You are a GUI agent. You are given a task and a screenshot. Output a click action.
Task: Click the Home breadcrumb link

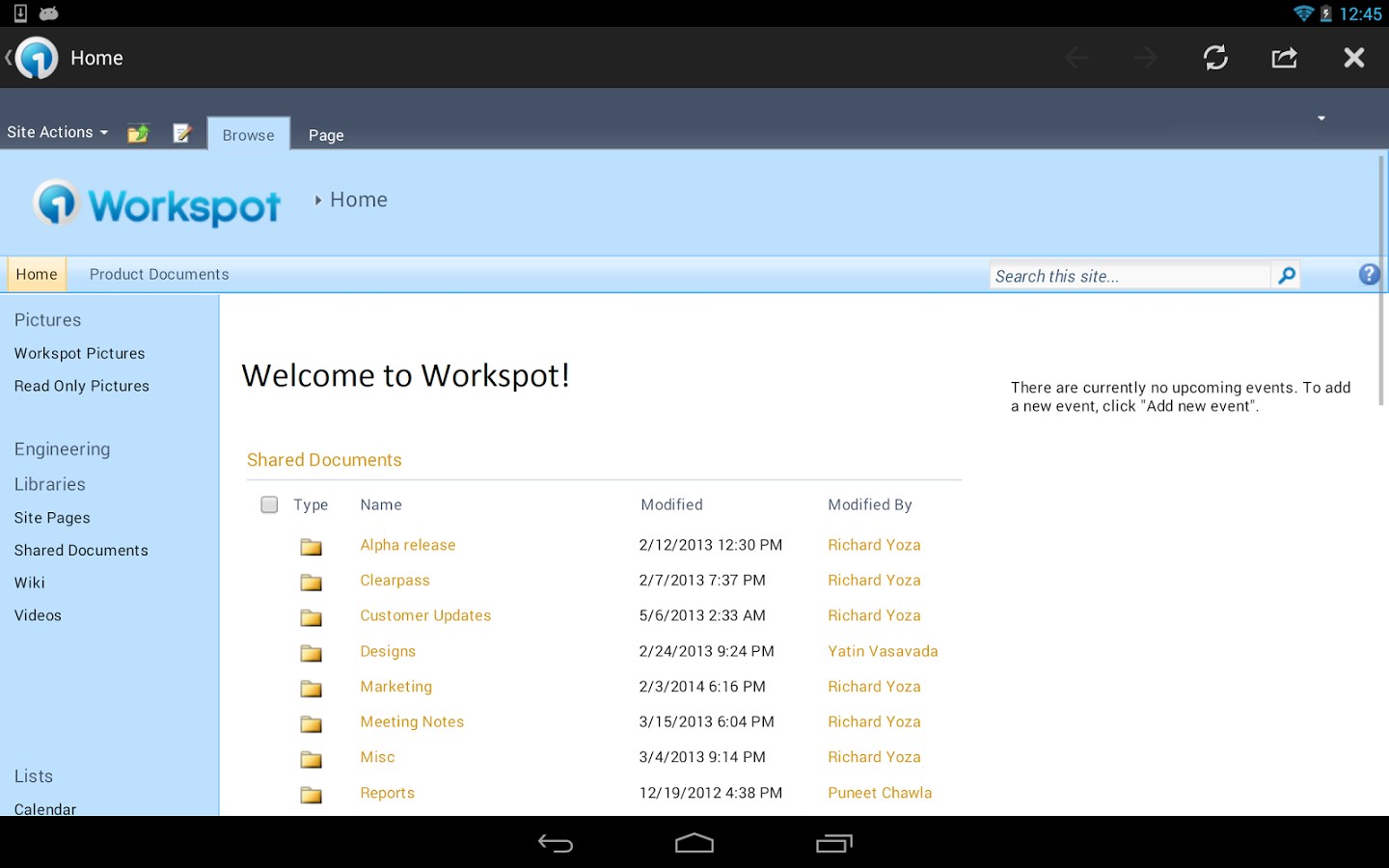point(359,200)
